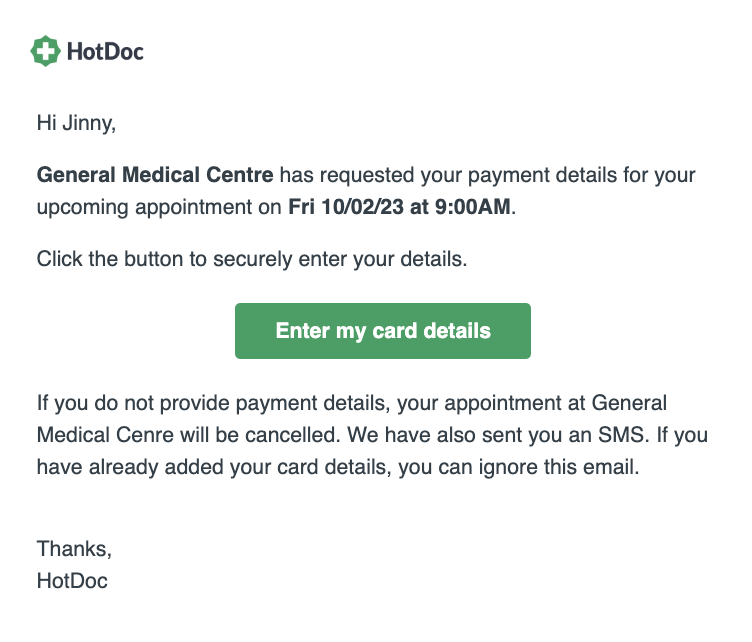The image size is (752, 642).
Task: Click the "upcoming appointment on" text
Action: [159, 207]
